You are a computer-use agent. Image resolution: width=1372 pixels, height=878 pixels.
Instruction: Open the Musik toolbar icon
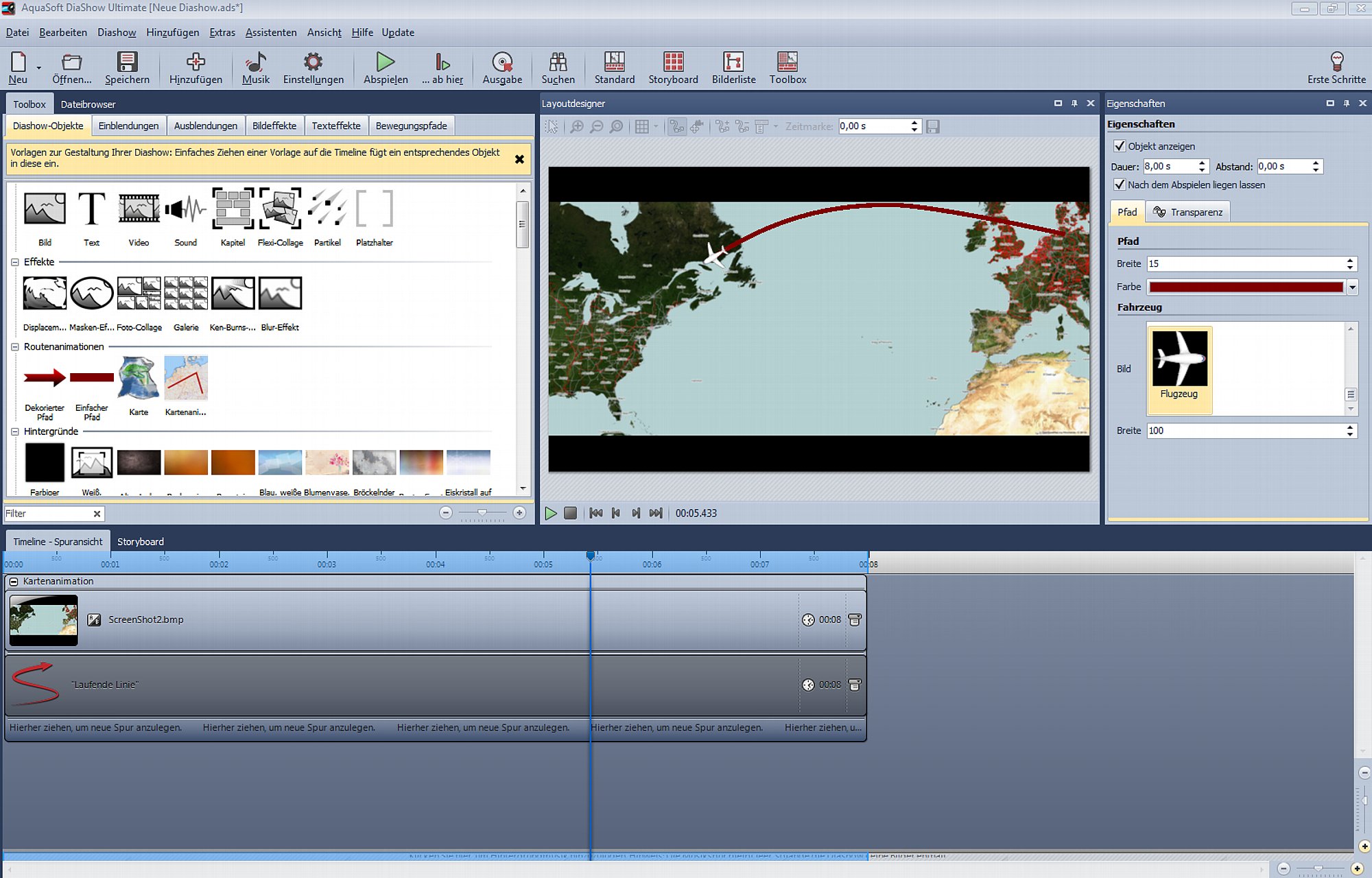click(256, 62)
